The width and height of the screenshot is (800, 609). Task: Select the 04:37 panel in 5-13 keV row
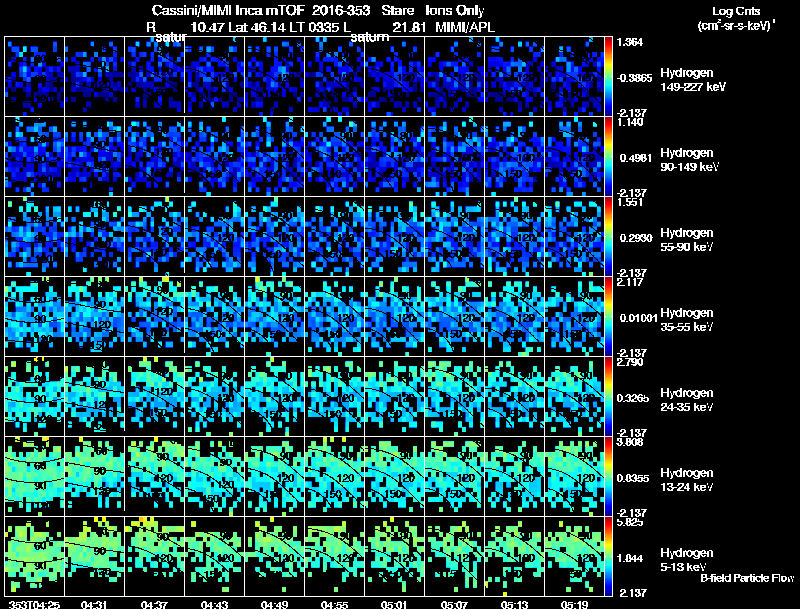155,556
